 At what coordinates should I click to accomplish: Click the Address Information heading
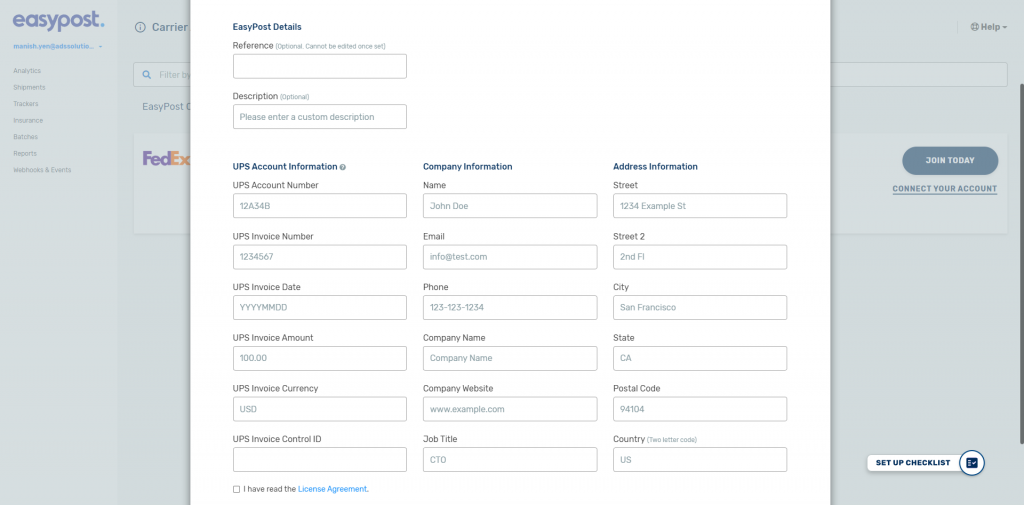656,167
